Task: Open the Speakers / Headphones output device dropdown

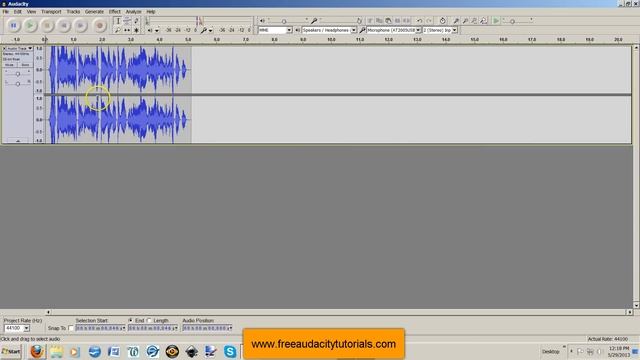Action: 329,30
